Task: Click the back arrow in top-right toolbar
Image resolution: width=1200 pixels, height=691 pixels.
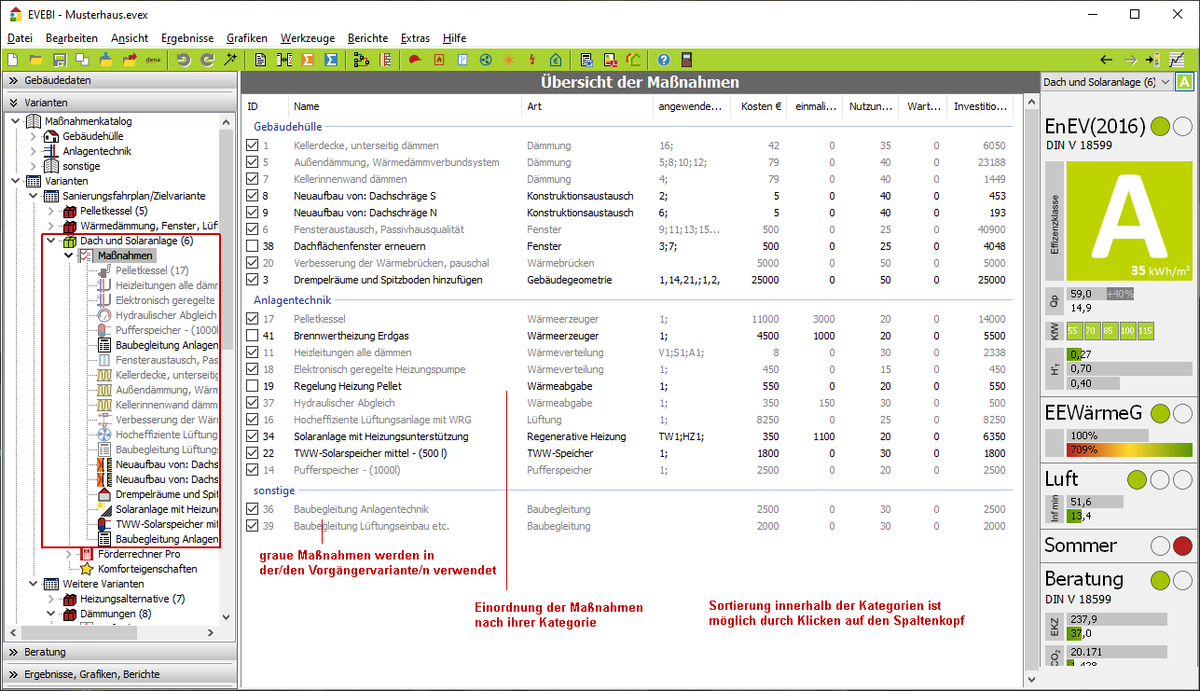Action: pos(1106,60)
